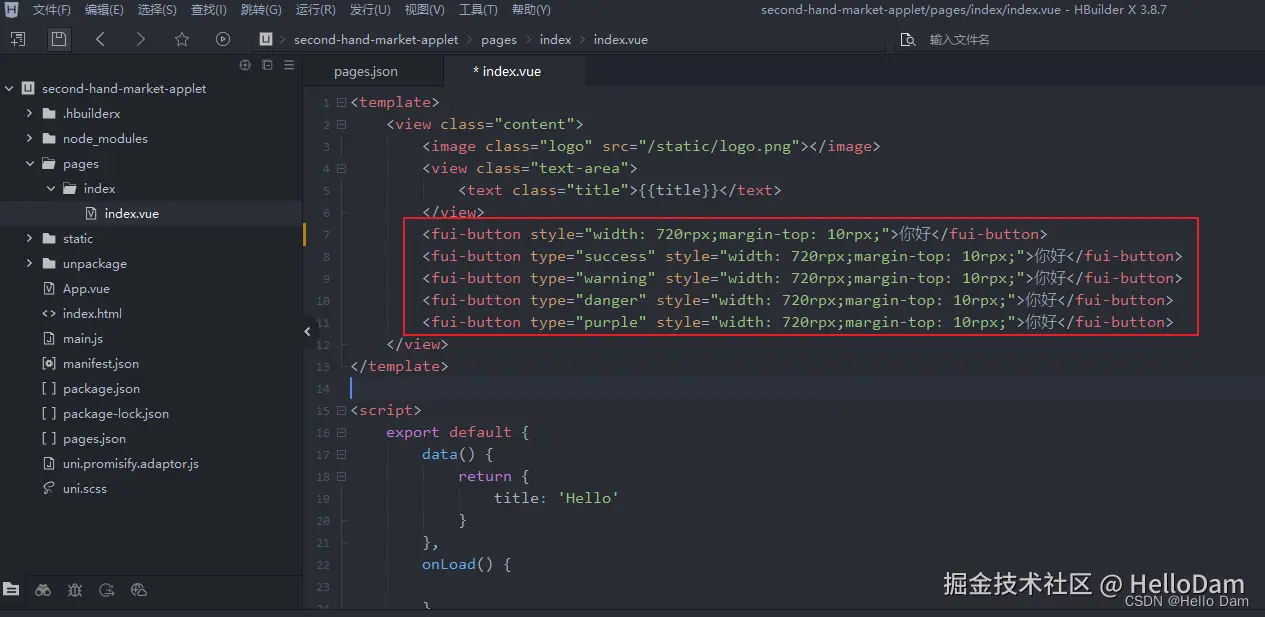Image resolution: width=1265 pixels, height=617 pixels.
Task: Open the debug bug view icon
Action: [75, 590]
